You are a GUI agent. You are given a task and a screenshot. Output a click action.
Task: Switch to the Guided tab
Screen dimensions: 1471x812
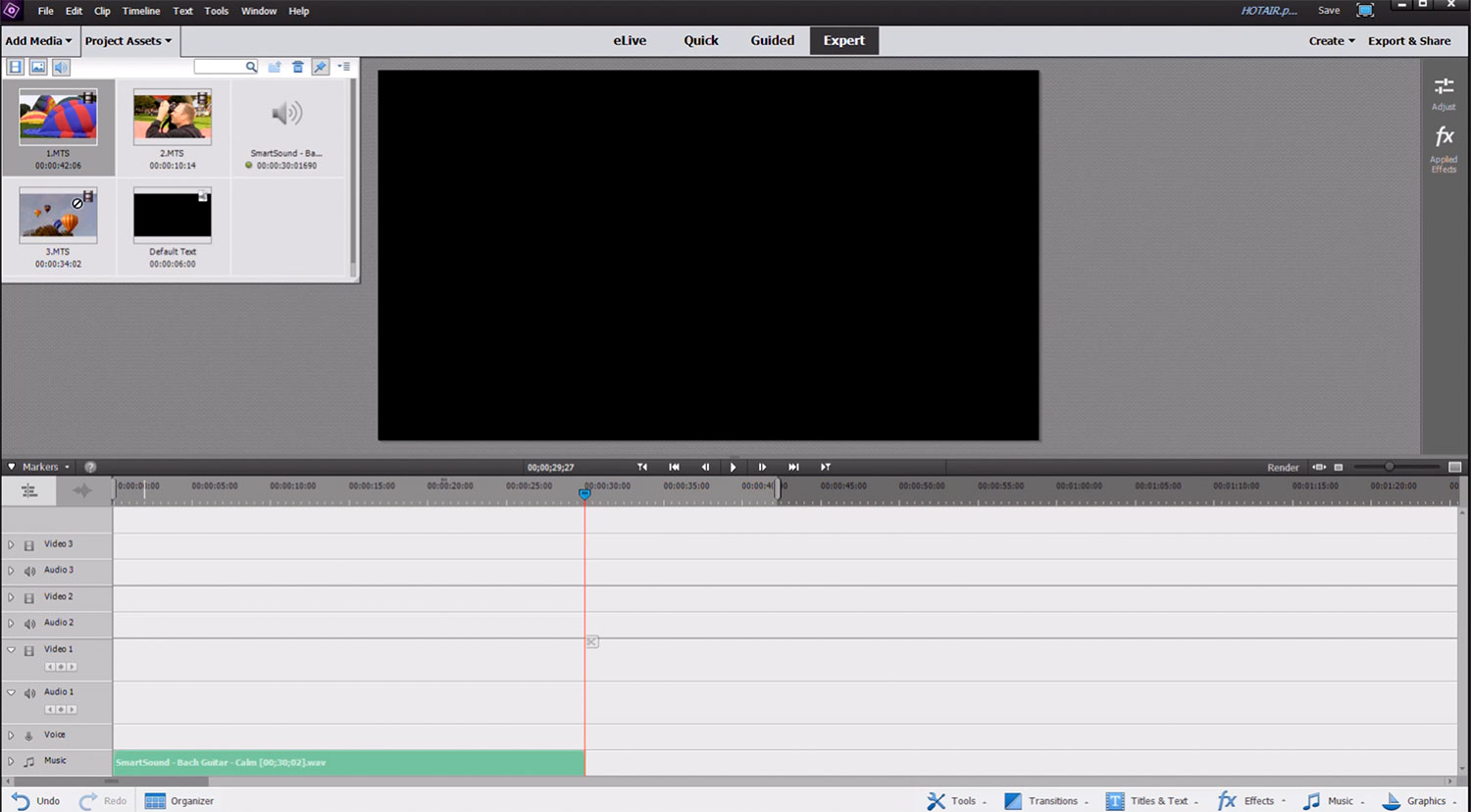coord(772,40)
